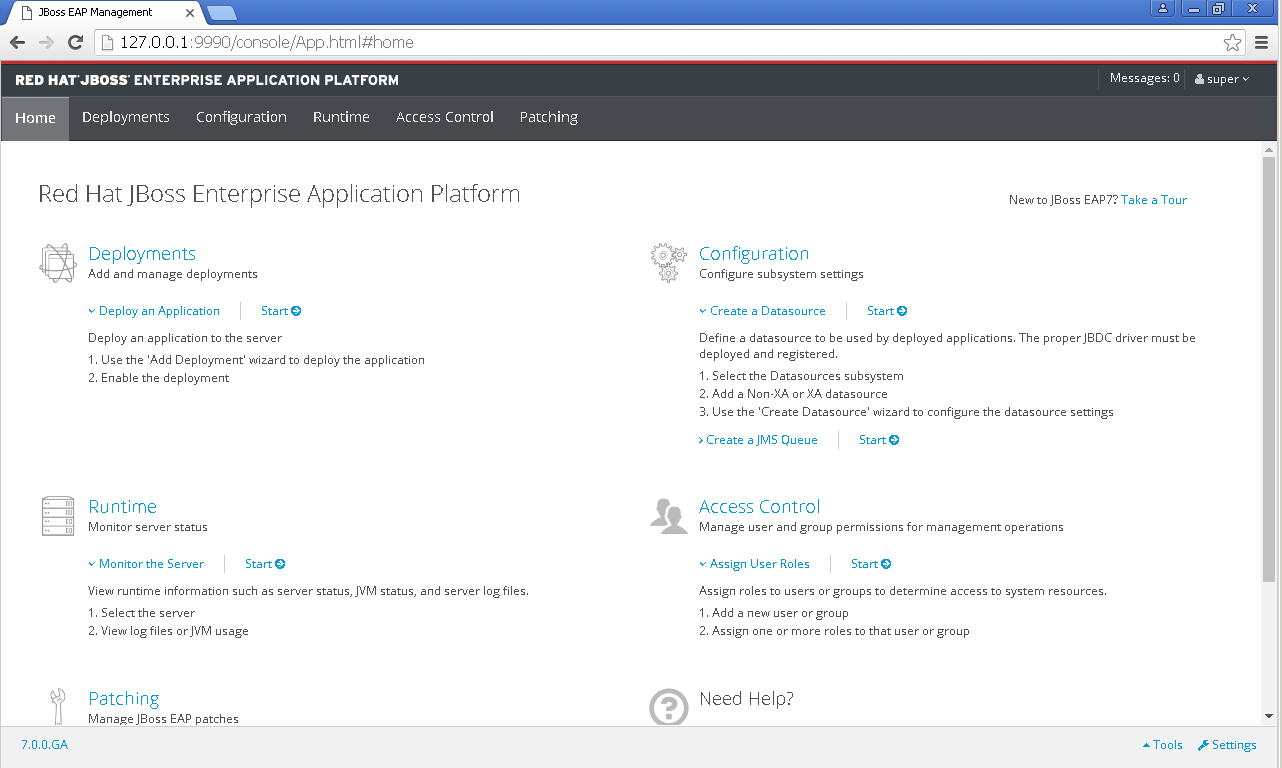The width and height of the screenshot is (1282, 768).
Task: Bookmark the page with star icon
Action: (x=1233, y=42)
